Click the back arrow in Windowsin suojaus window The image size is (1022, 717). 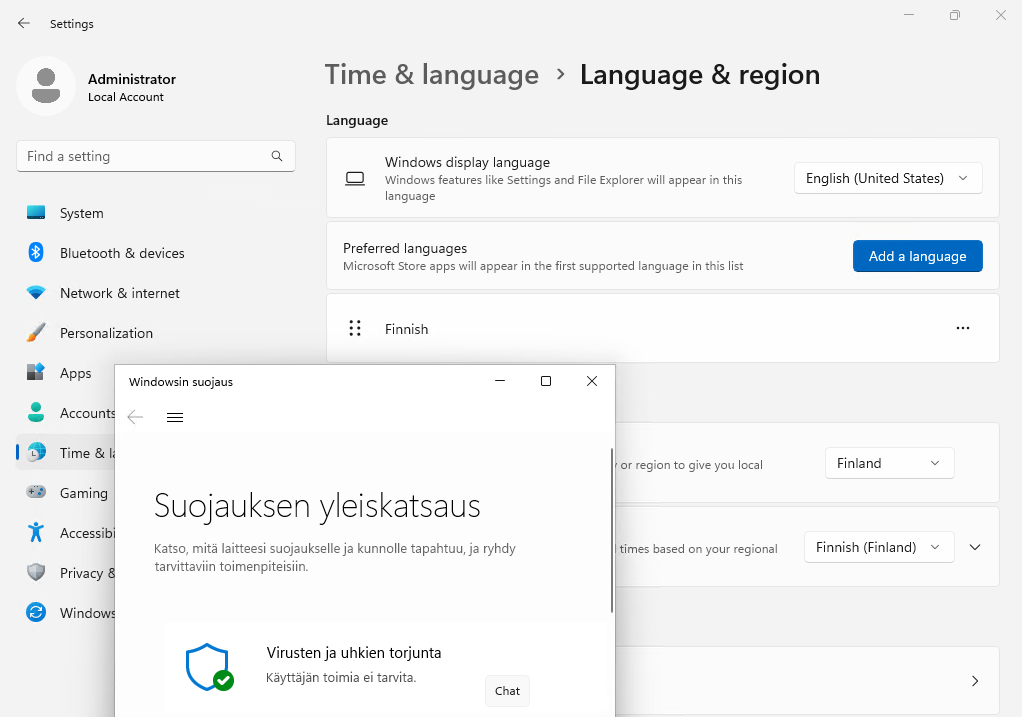tap(135, 417)
